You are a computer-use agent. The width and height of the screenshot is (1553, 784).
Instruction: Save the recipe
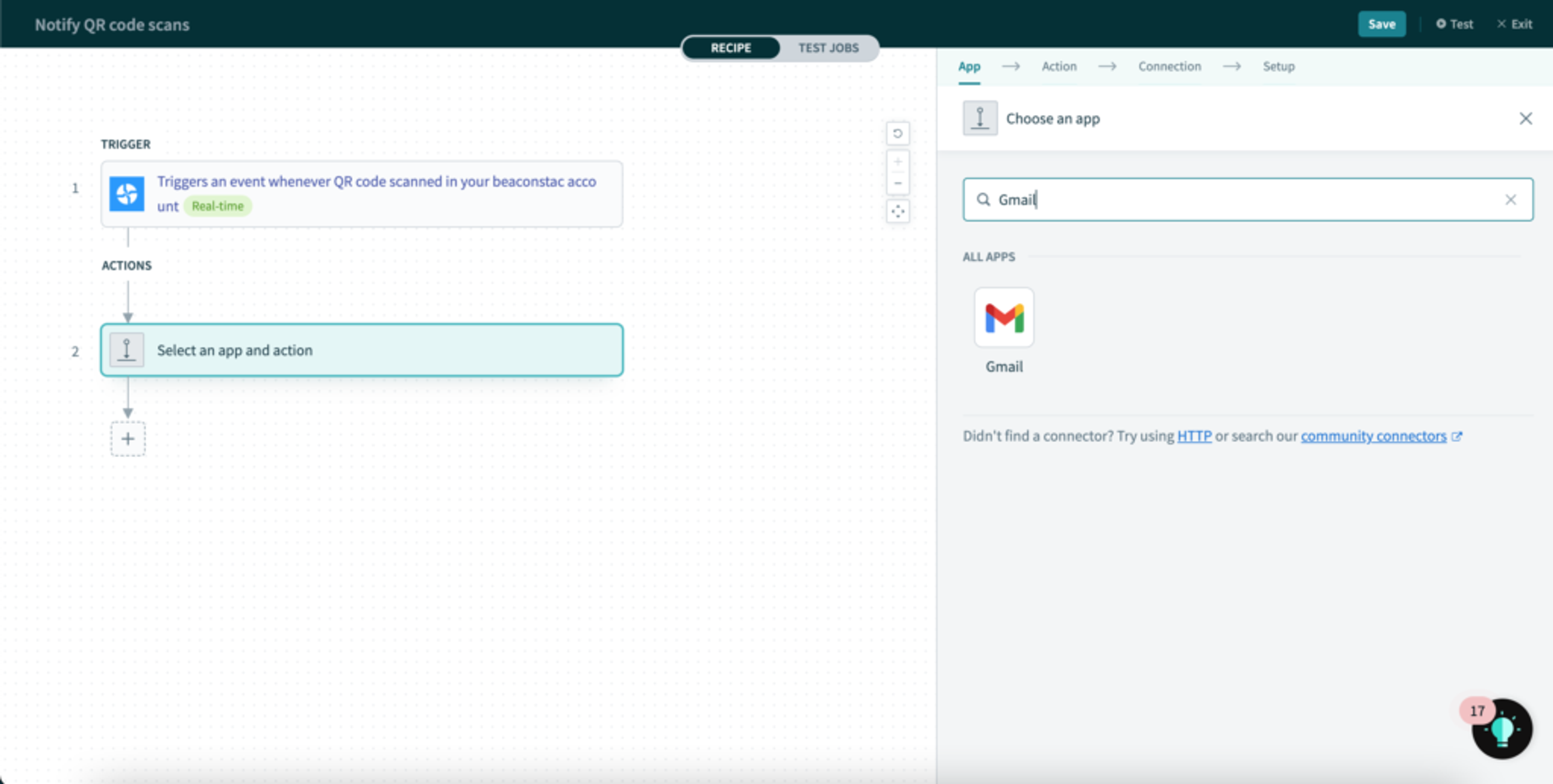point(1381,24)
